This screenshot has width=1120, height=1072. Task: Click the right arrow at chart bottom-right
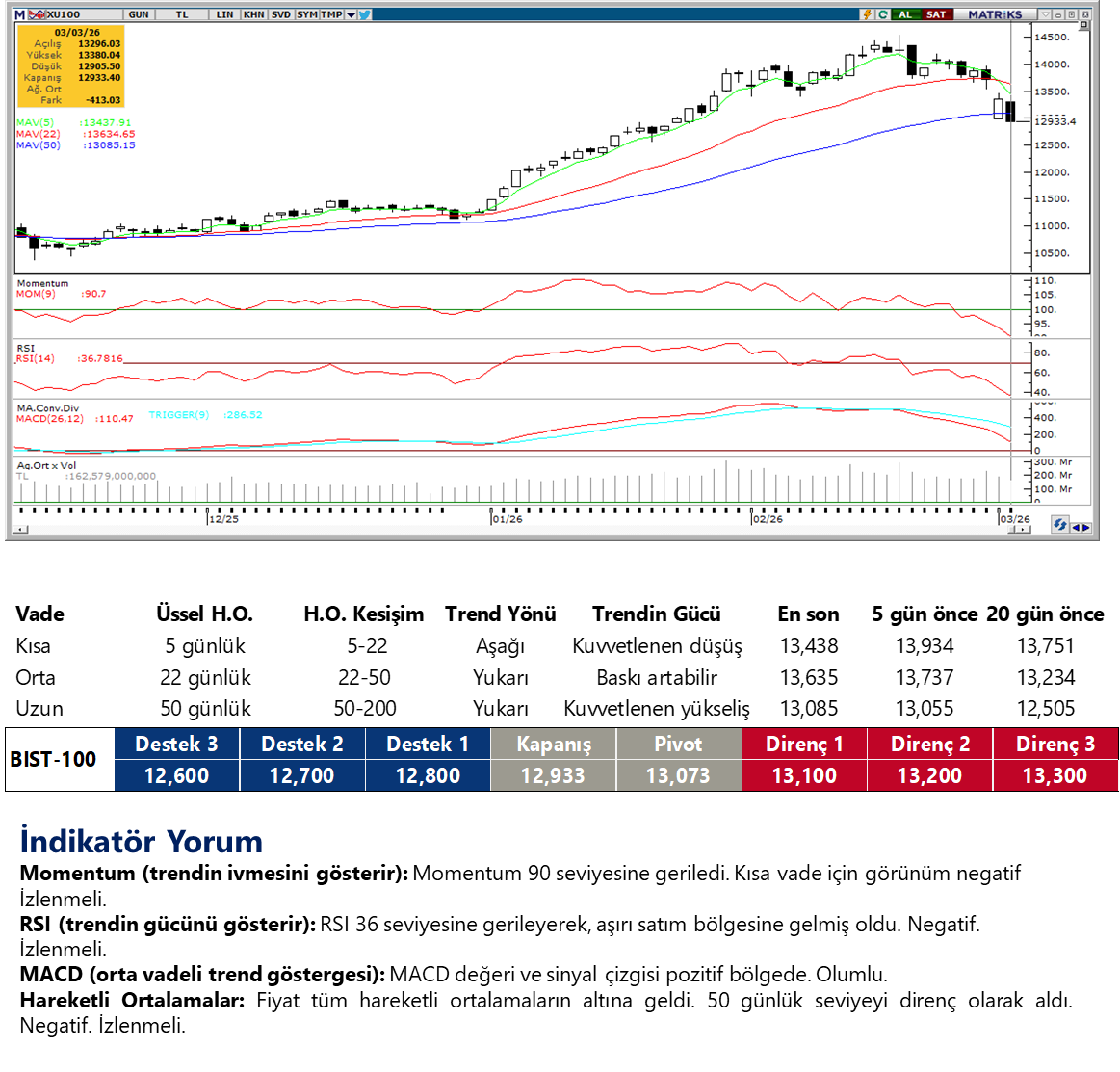(x=1086, y=527)
